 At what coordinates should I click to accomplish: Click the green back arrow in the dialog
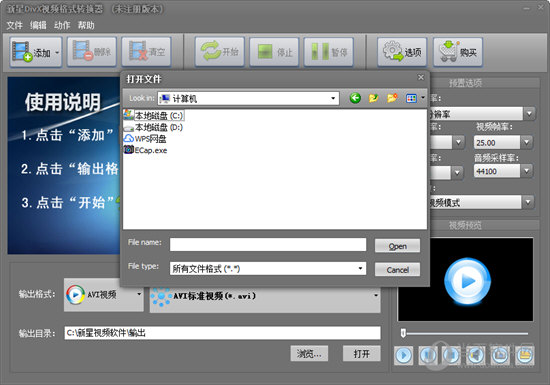(x=355, y=98)
